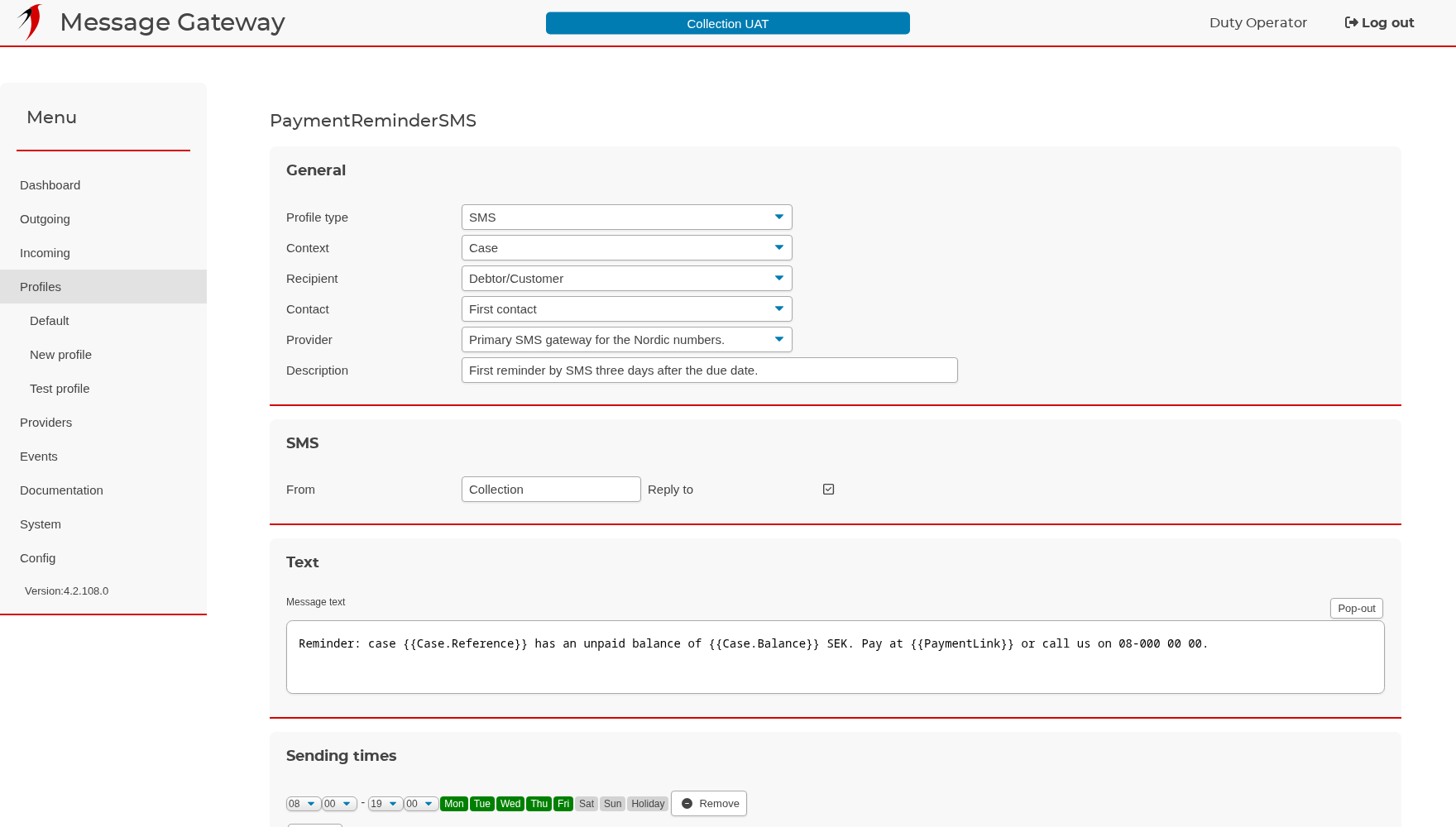
Task: Expand the Provider dropdown
Action: tap(627, 340)
